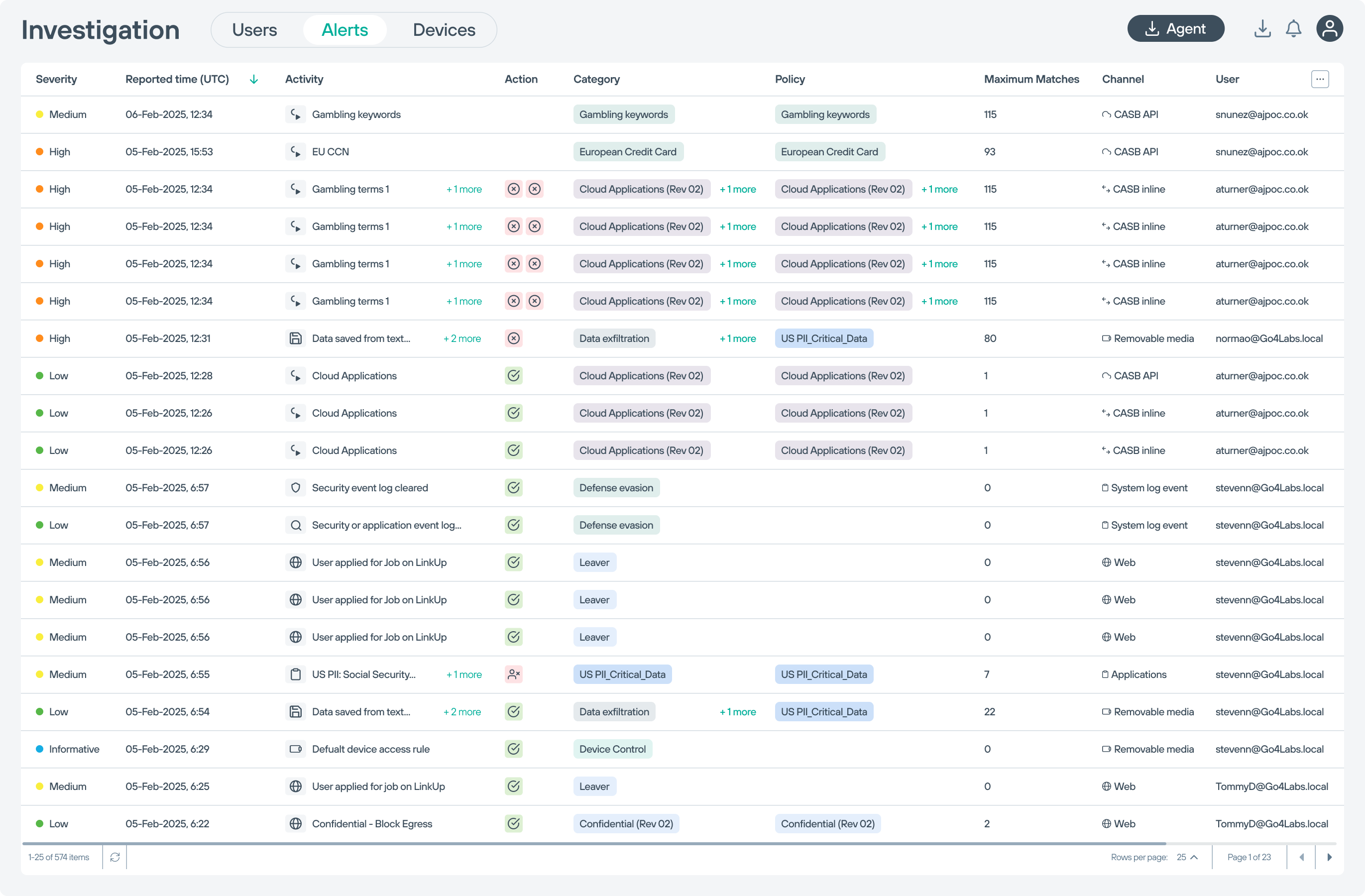Open the column options ellipsis menu
The width and height of the screenshot is (1365, 896).
1320,79
